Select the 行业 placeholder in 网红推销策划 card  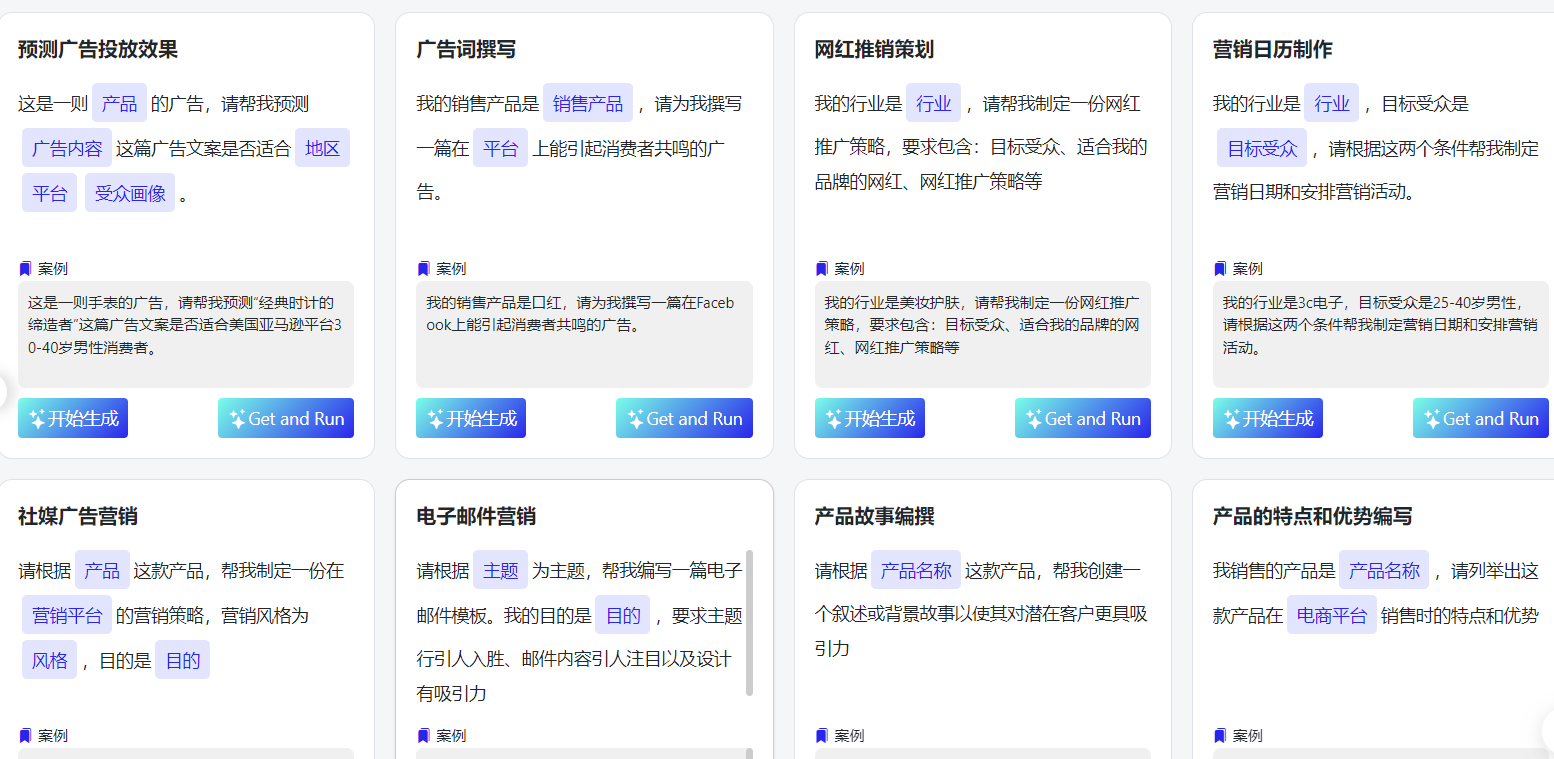pos(933,103)
